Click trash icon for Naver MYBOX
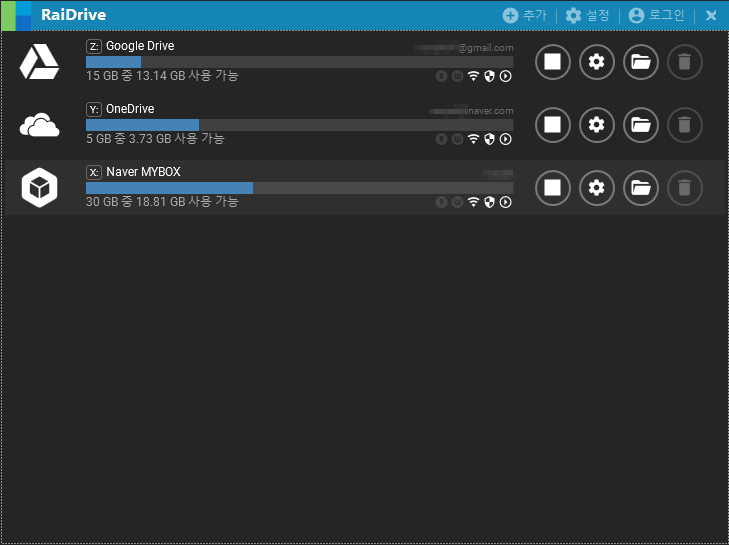 click(684, 188)
